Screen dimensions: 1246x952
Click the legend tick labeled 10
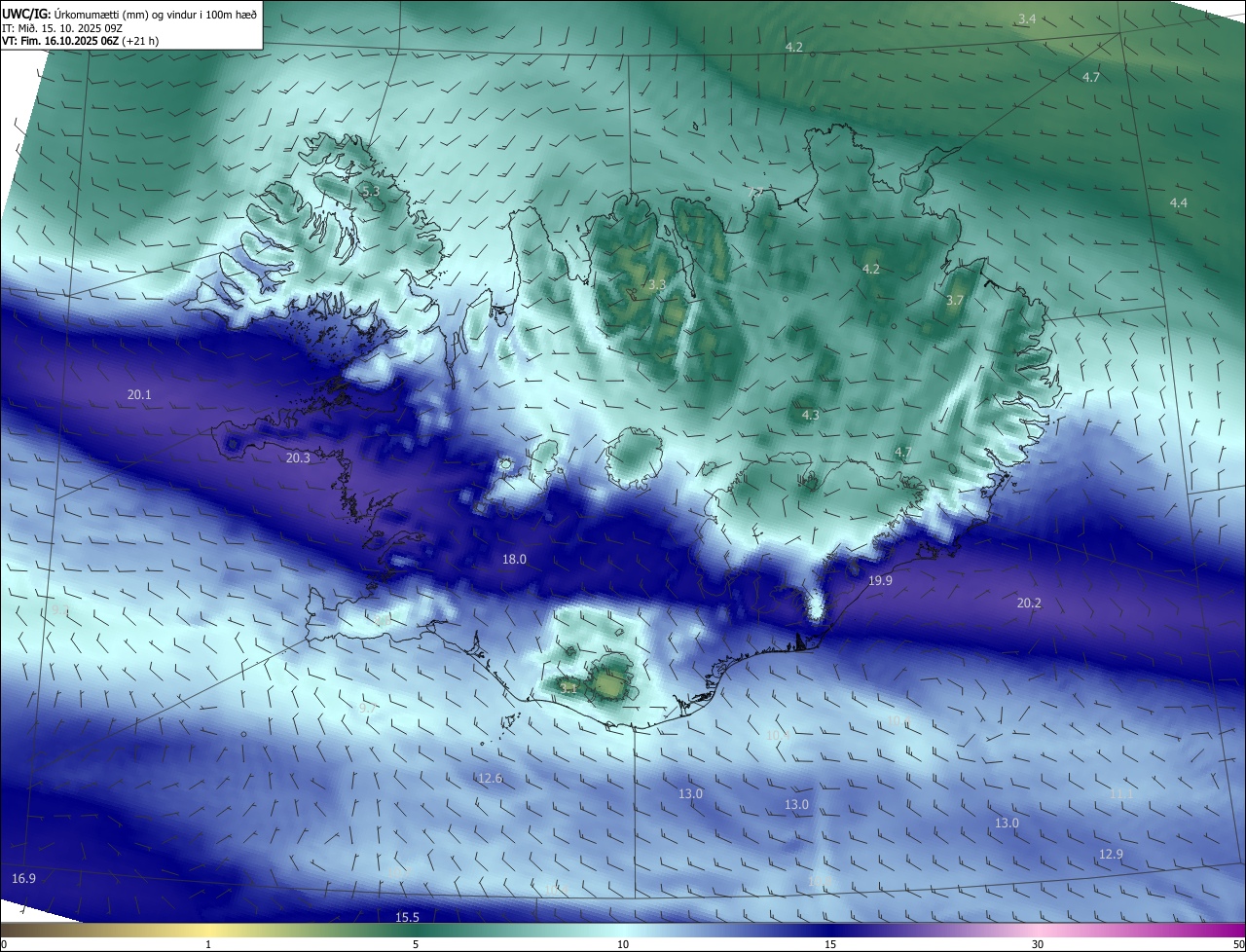click(623, 944)
